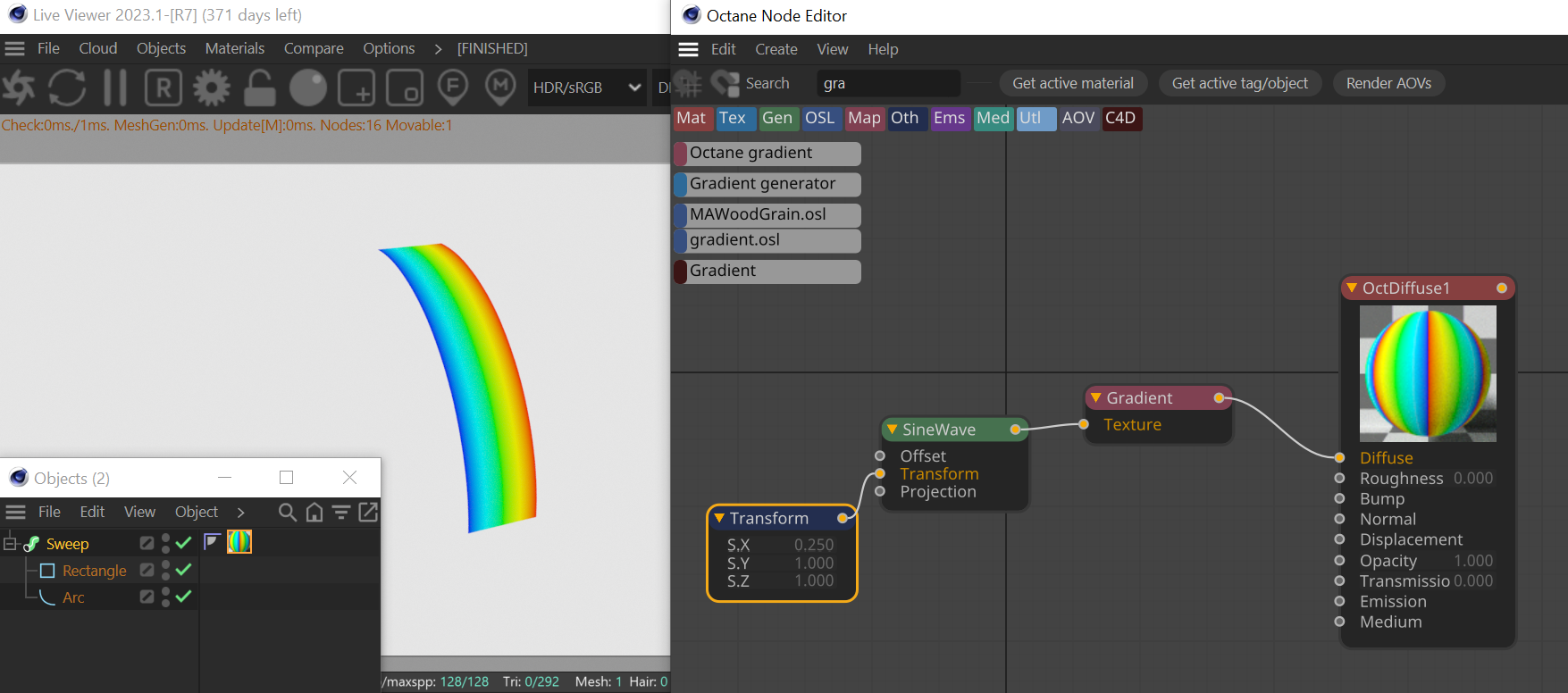Open the Live Viewer File menu
Image resolution: width=1568 pixels, height=693 pixels.
(x=48, y=48)
